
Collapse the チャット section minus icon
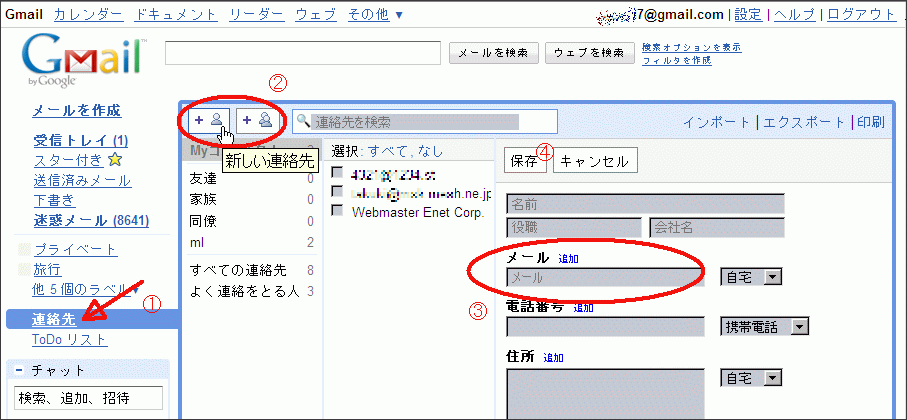[x=19, y=370]
